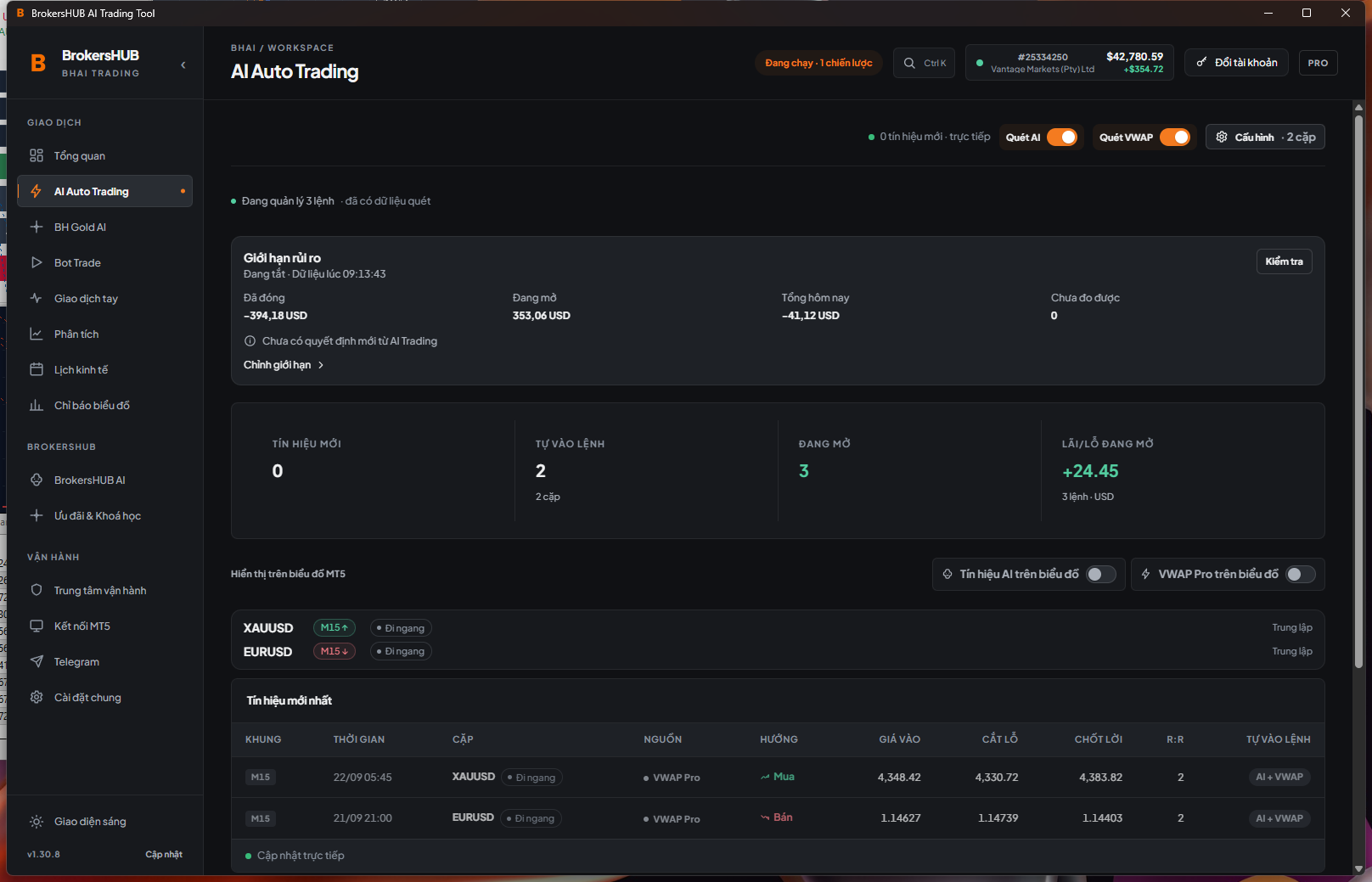Click the gear icon on Cấu hình button
This screenshot has height=882, width=1372.
(1222, 137)
